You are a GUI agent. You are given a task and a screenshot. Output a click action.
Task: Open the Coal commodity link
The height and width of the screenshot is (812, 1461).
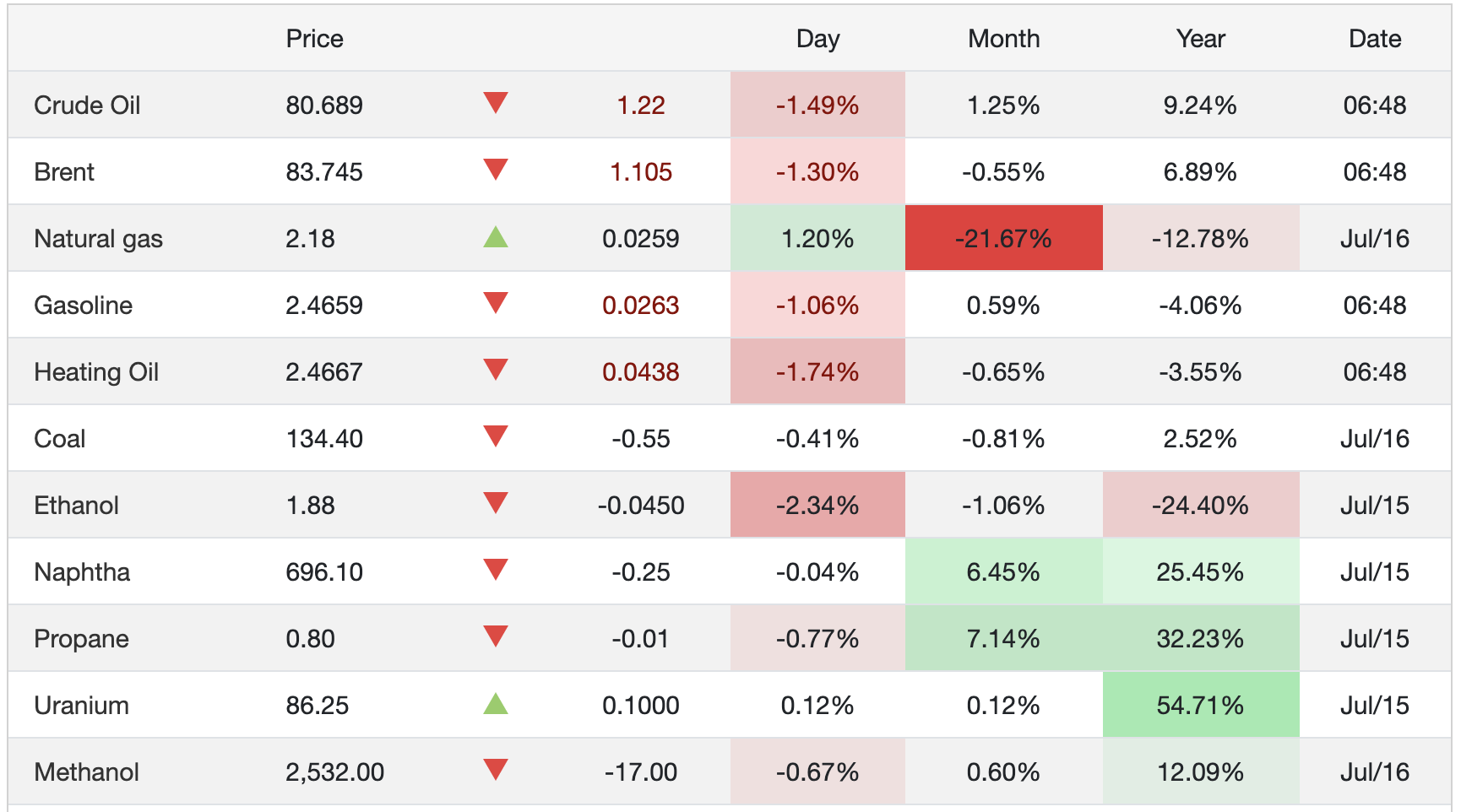coord(59,439)
